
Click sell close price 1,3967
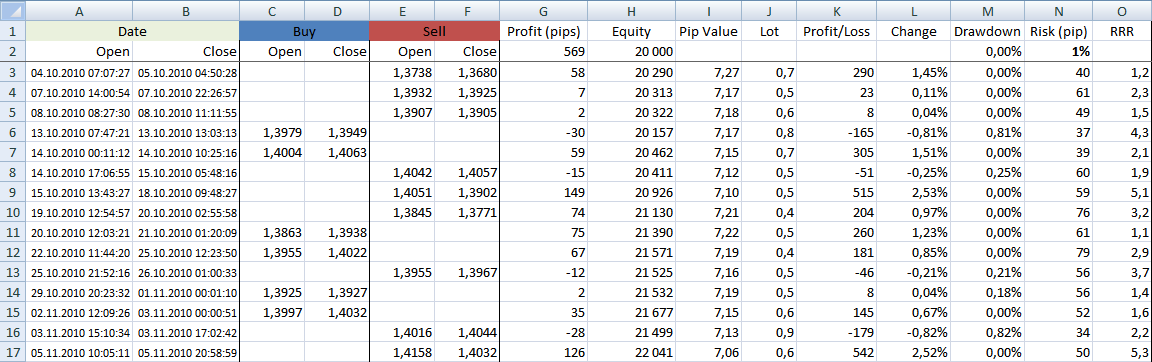point(467,273)
